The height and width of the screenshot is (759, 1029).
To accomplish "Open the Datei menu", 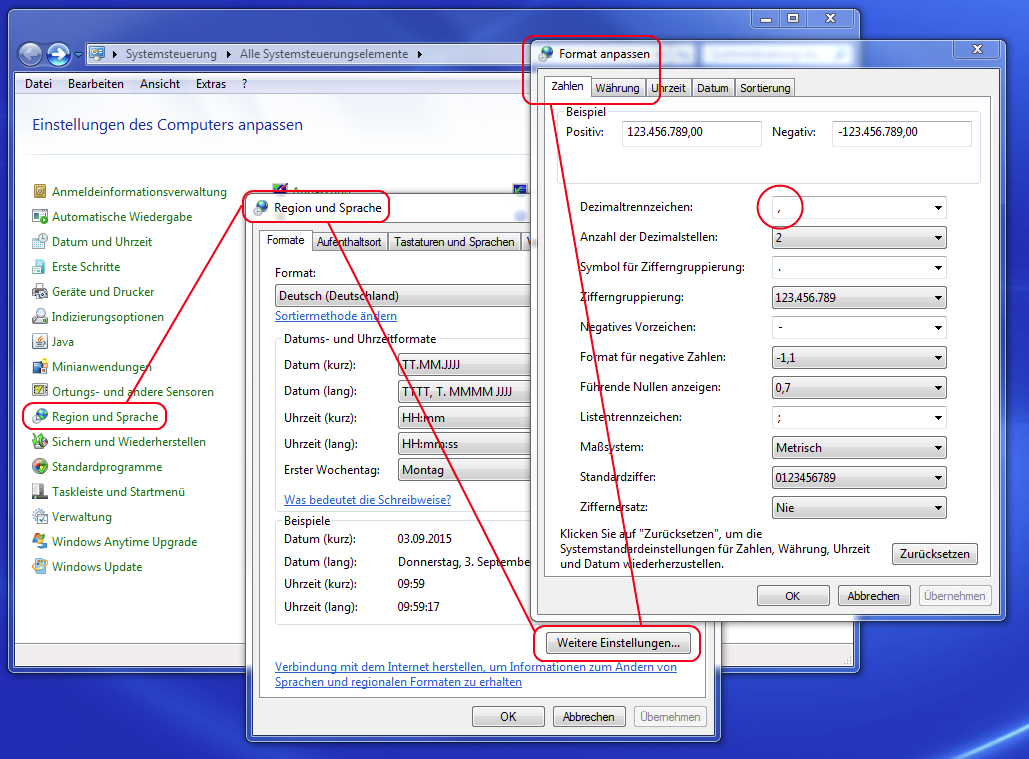I will click(38, 84).
